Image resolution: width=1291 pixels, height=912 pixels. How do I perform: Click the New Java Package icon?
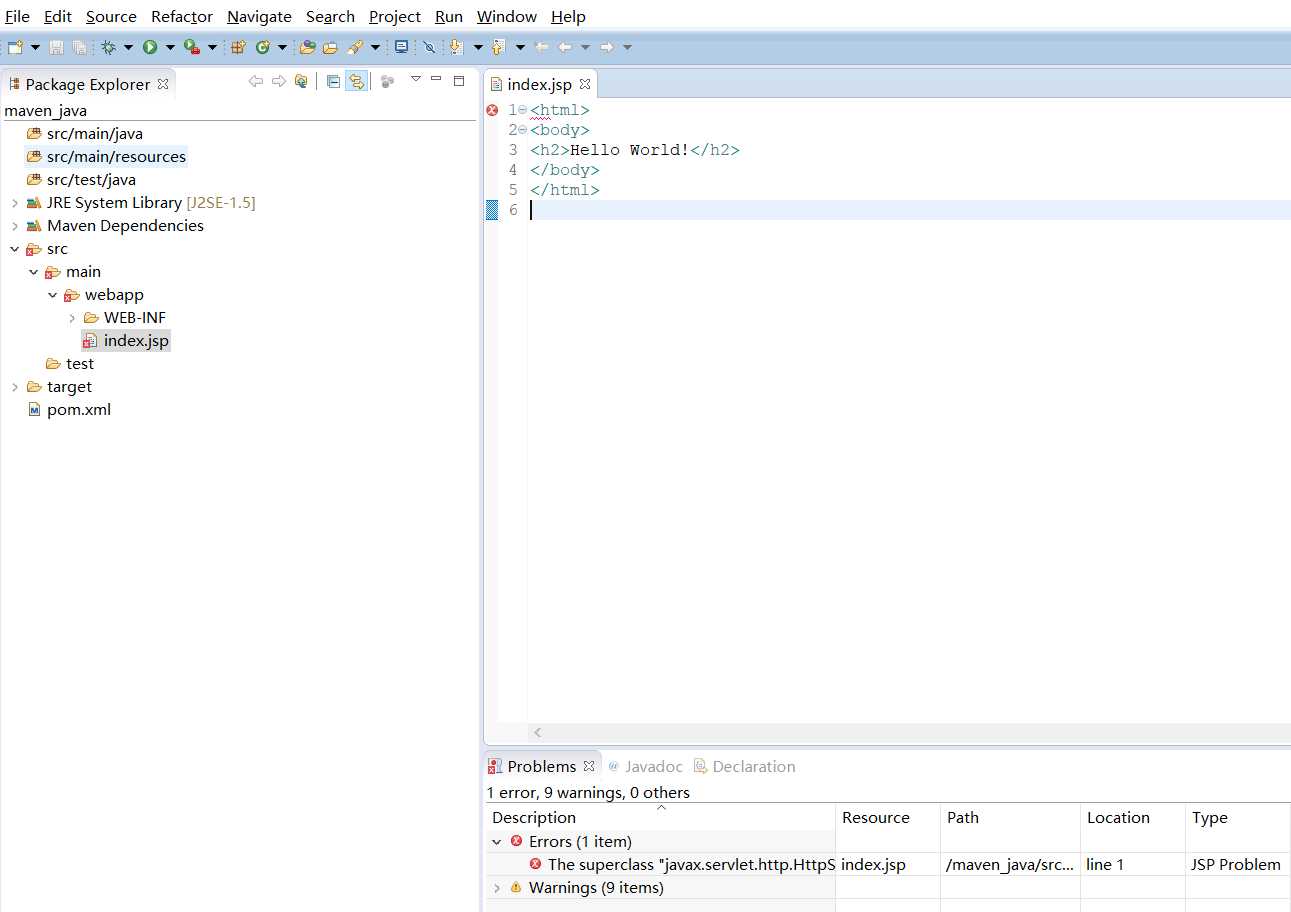(238, 47)
